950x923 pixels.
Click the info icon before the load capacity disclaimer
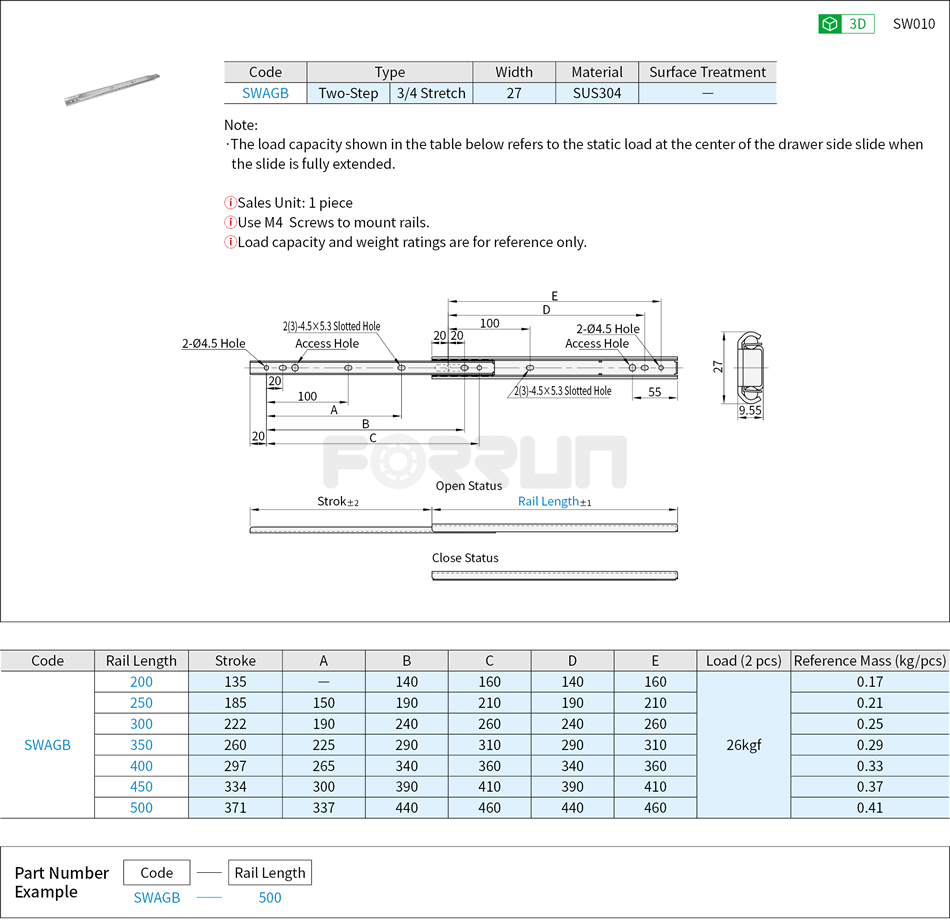[x=230, y=242]
